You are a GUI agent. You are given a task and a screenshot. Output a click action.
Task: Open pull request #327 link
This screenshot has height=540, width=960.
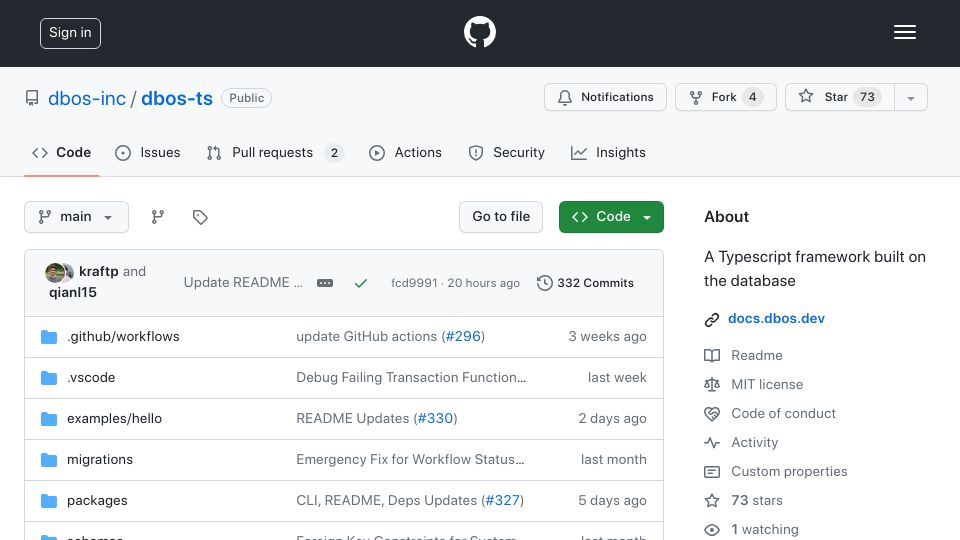(x=503, y=500)
